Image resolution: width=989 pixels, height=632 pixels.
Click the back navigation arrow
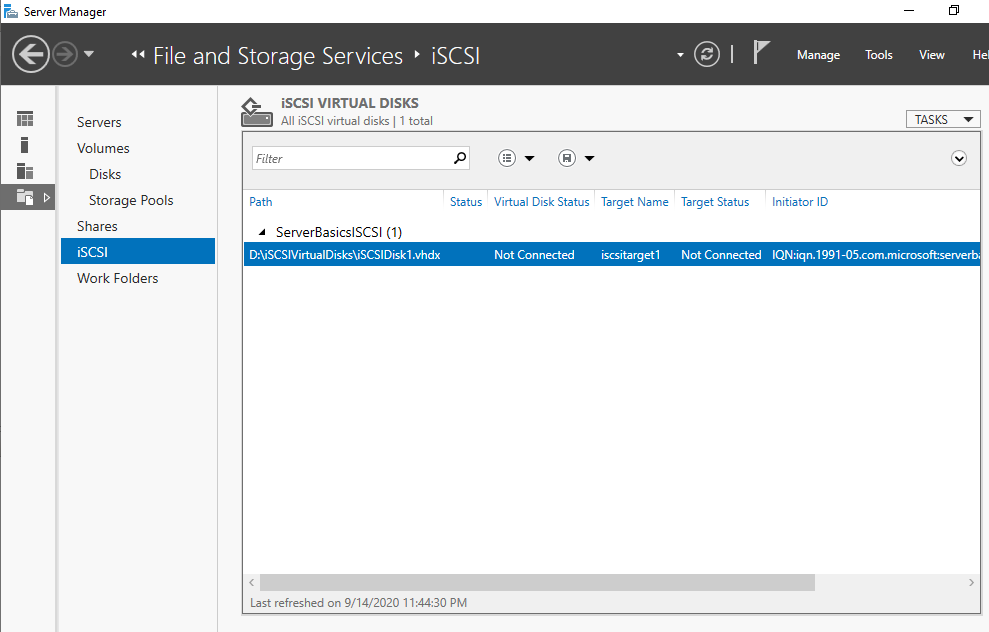tap(30, 54)
